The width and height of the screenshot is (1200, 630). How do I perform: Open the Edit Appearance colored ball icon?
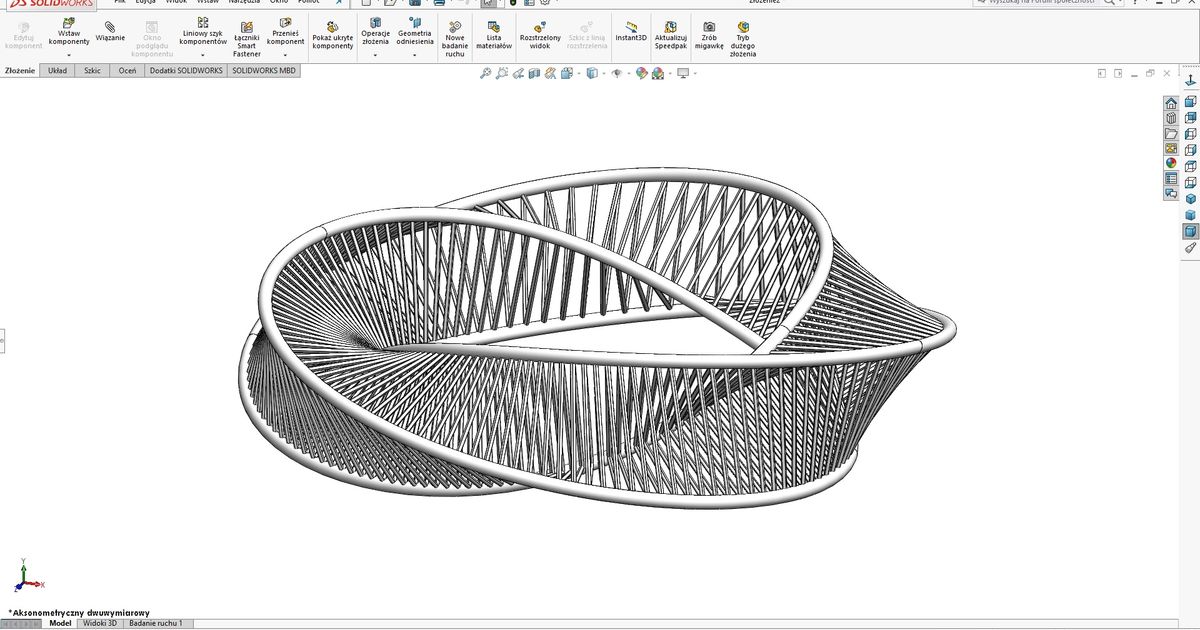coord(641,73)
